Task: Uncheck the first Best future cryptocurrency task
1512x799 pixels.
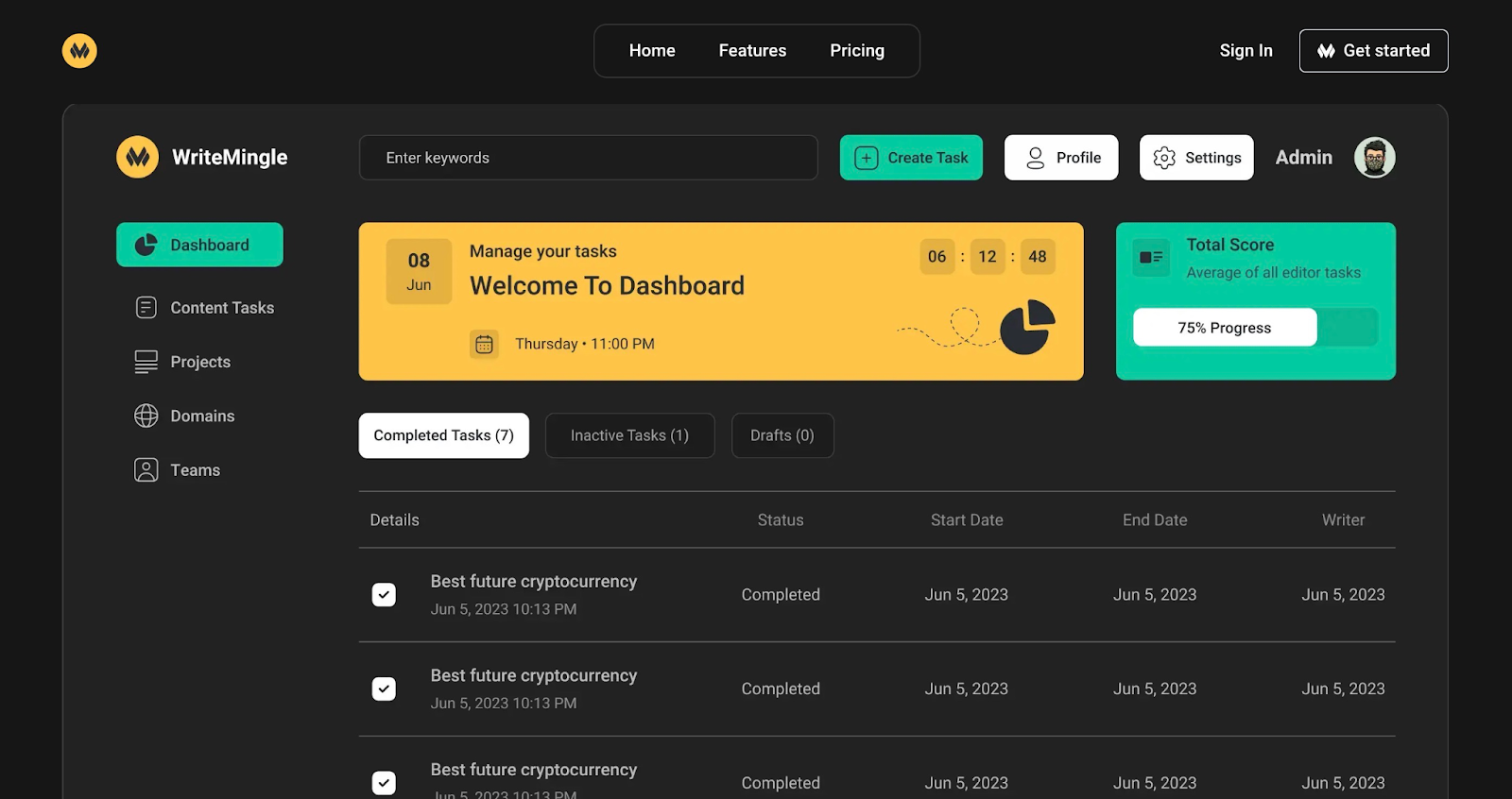Action: pos(384,595)
